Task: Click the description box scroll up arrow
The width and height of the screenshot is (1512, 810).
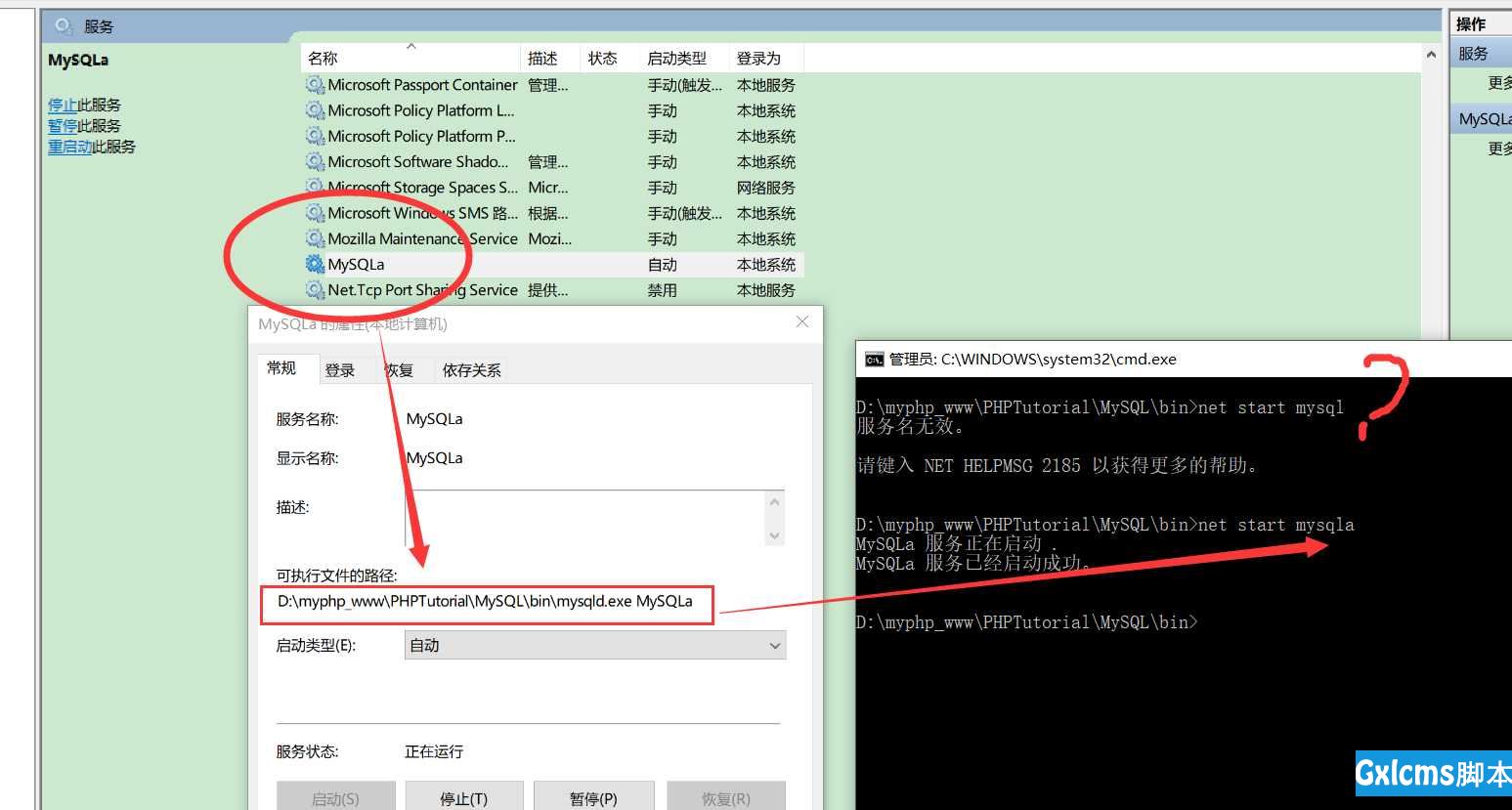Action: click(x=775, y=501)
